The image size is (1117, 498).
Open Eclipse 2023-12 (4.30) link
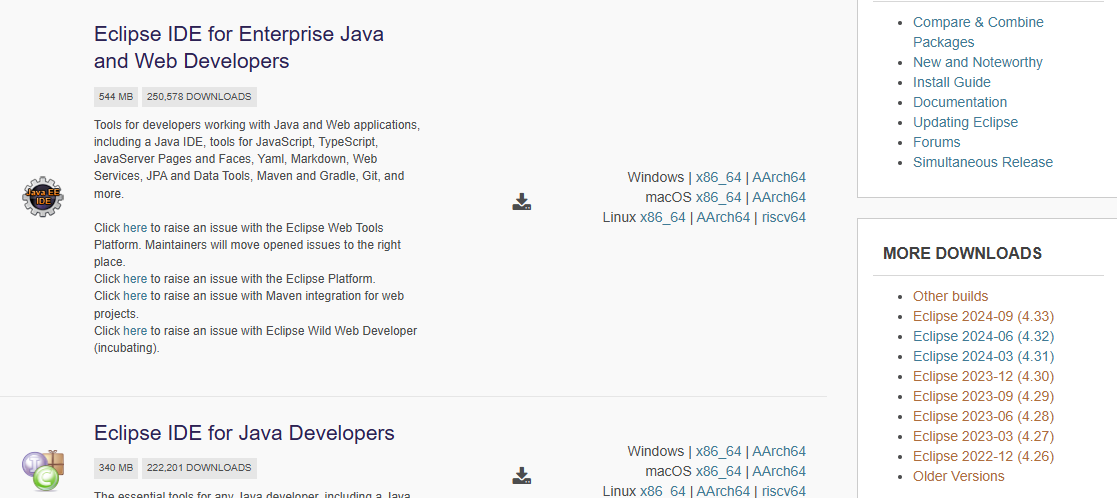tap(983, 375)
